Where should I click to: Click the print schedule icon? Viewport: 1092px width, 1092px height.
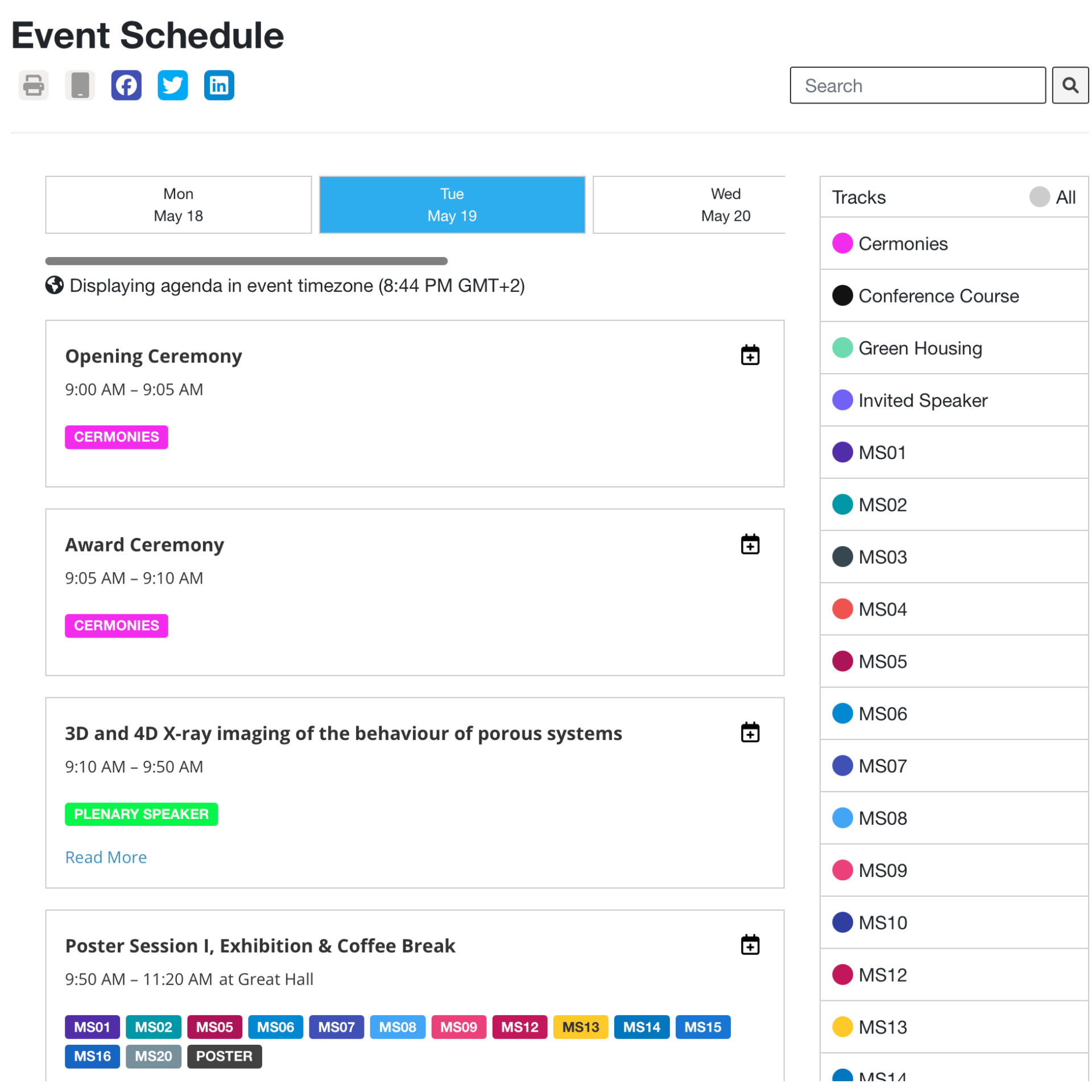34,85
